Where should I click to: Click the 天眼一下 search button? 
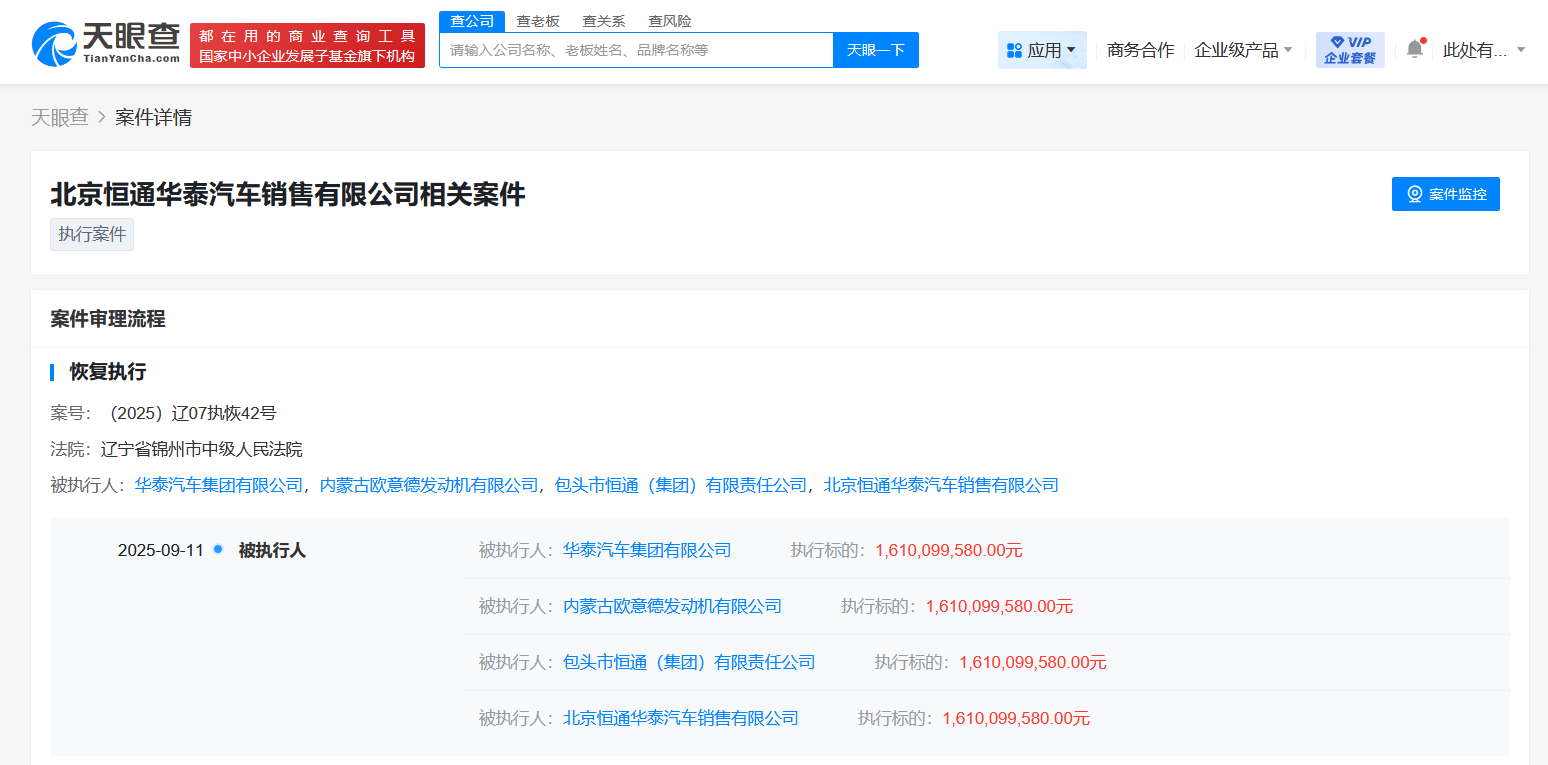pos(875,50)
